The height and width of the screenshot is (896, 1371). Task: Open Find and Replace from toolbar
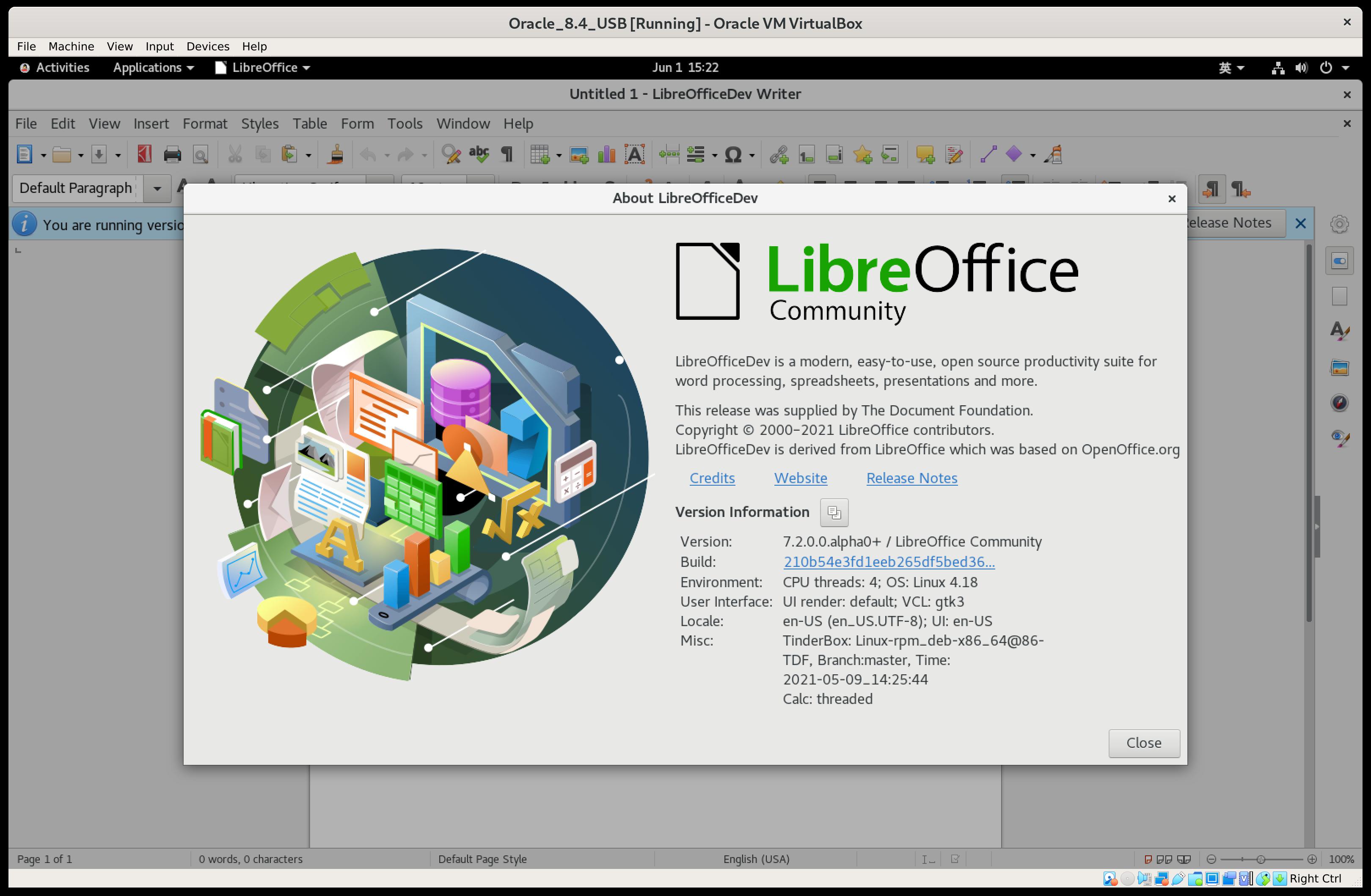tap(451, 154)
